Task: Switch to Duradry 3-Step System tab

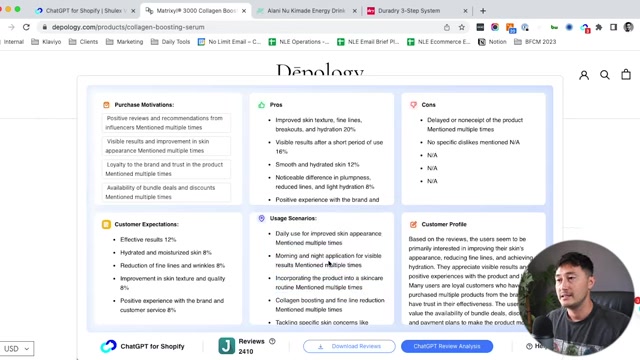Action: [416, 11]
